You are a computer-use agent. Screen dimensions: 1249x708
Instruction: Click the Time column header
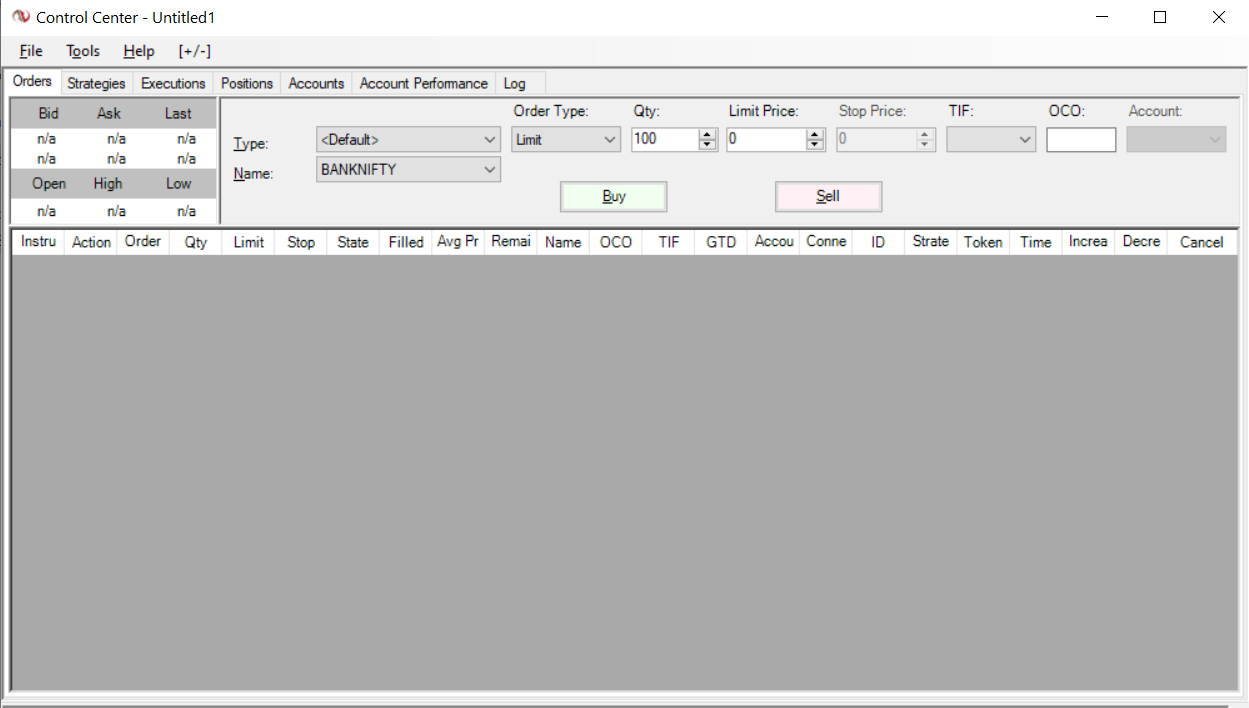(1036, 242)
